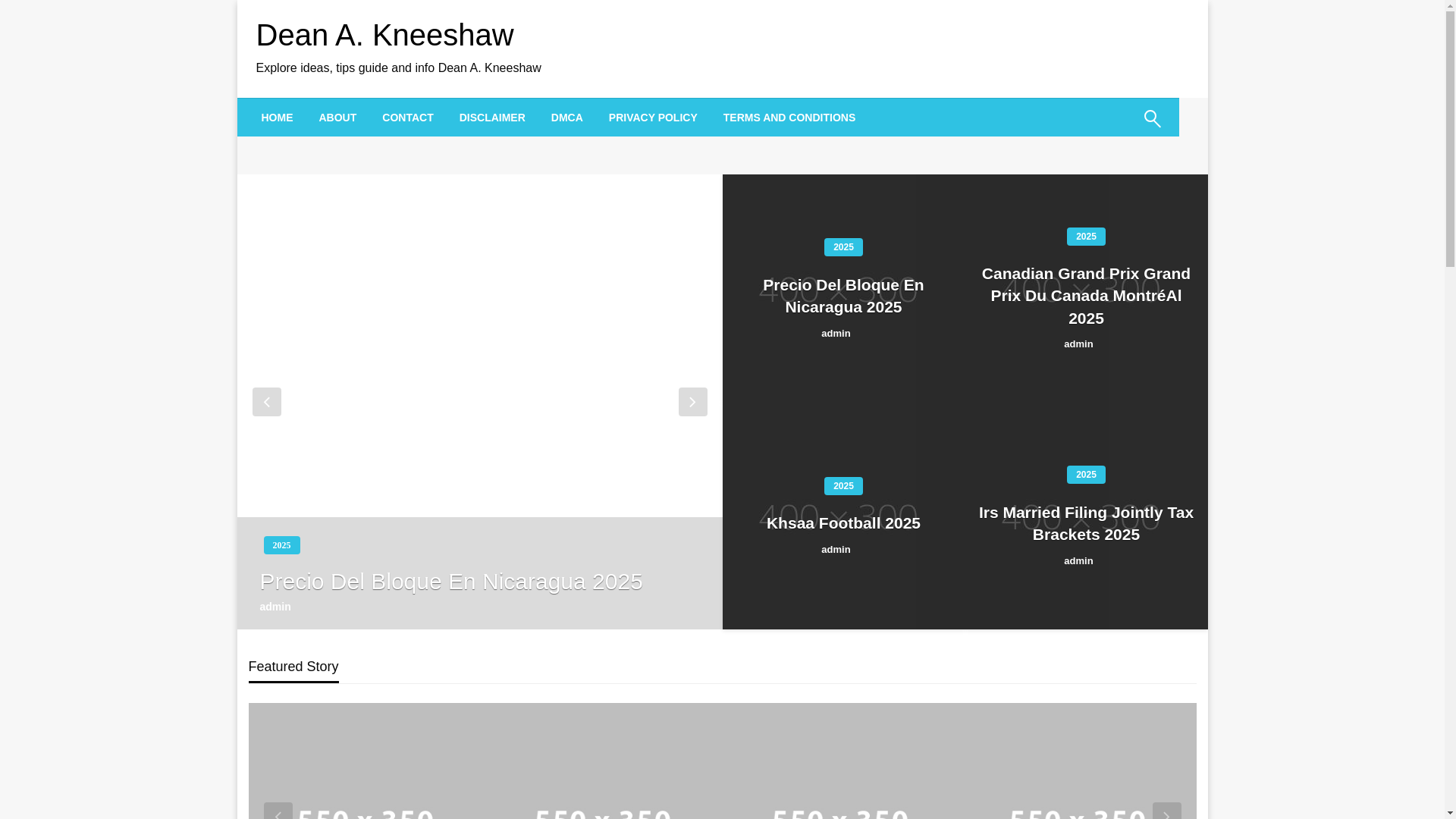Click admin author under slider headline
This screenshot has height=819, width=1456.
point(275,607)
